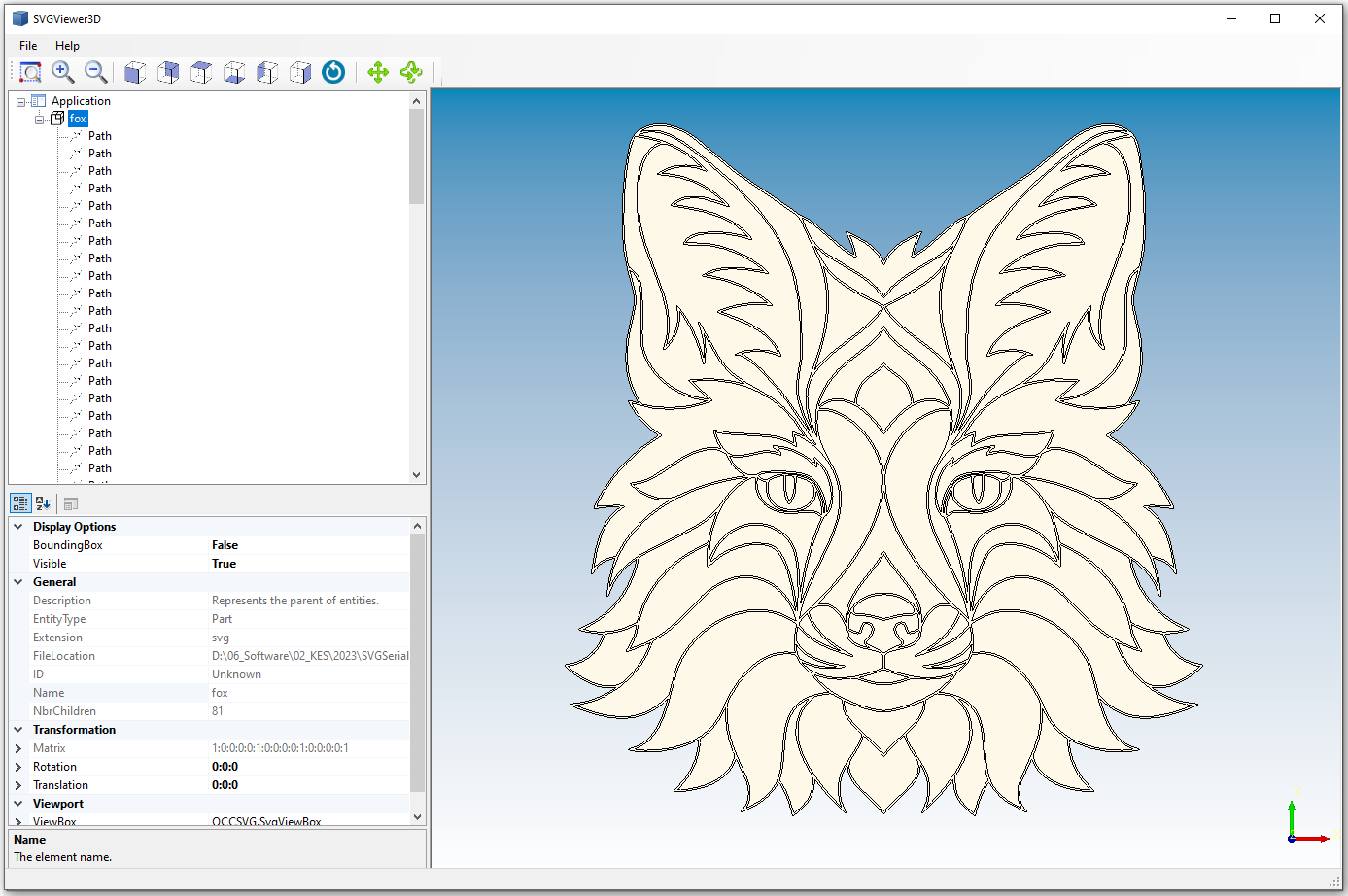
Task: Sort properties alphabetically with the A-Z button
Action: [43, 503]
